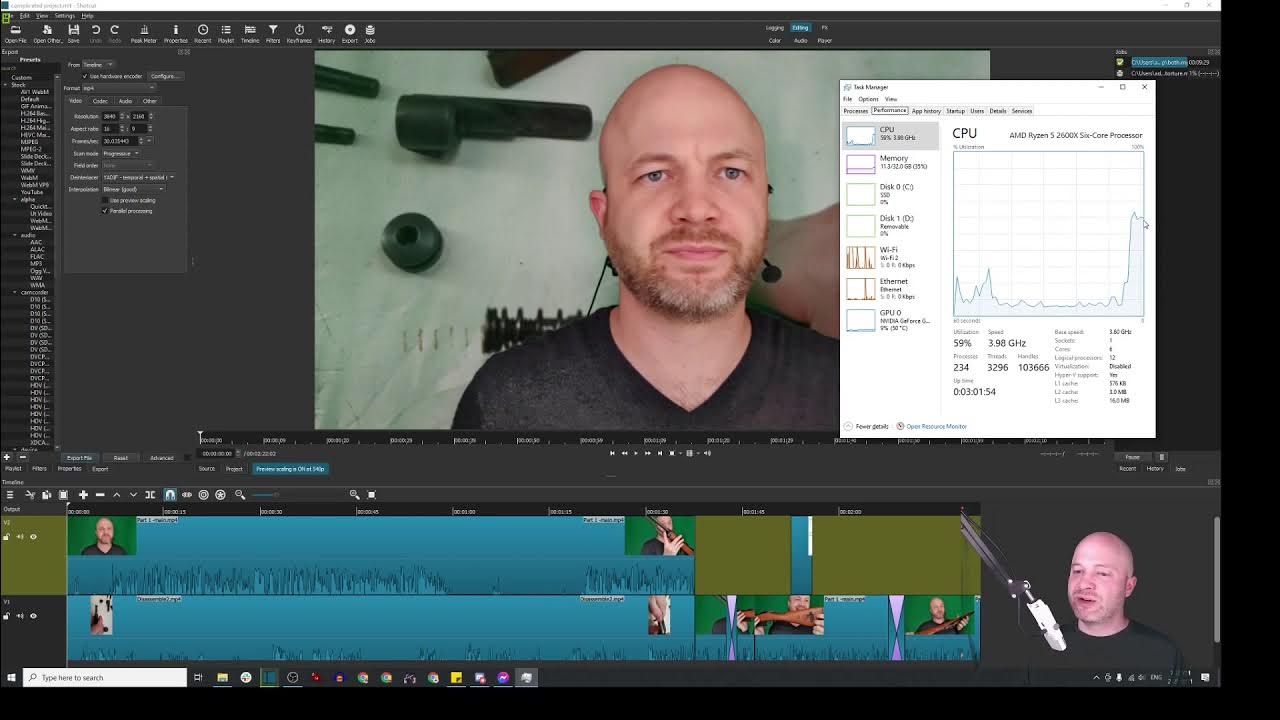Click the Advanced button in Export

tap(161, 458)
